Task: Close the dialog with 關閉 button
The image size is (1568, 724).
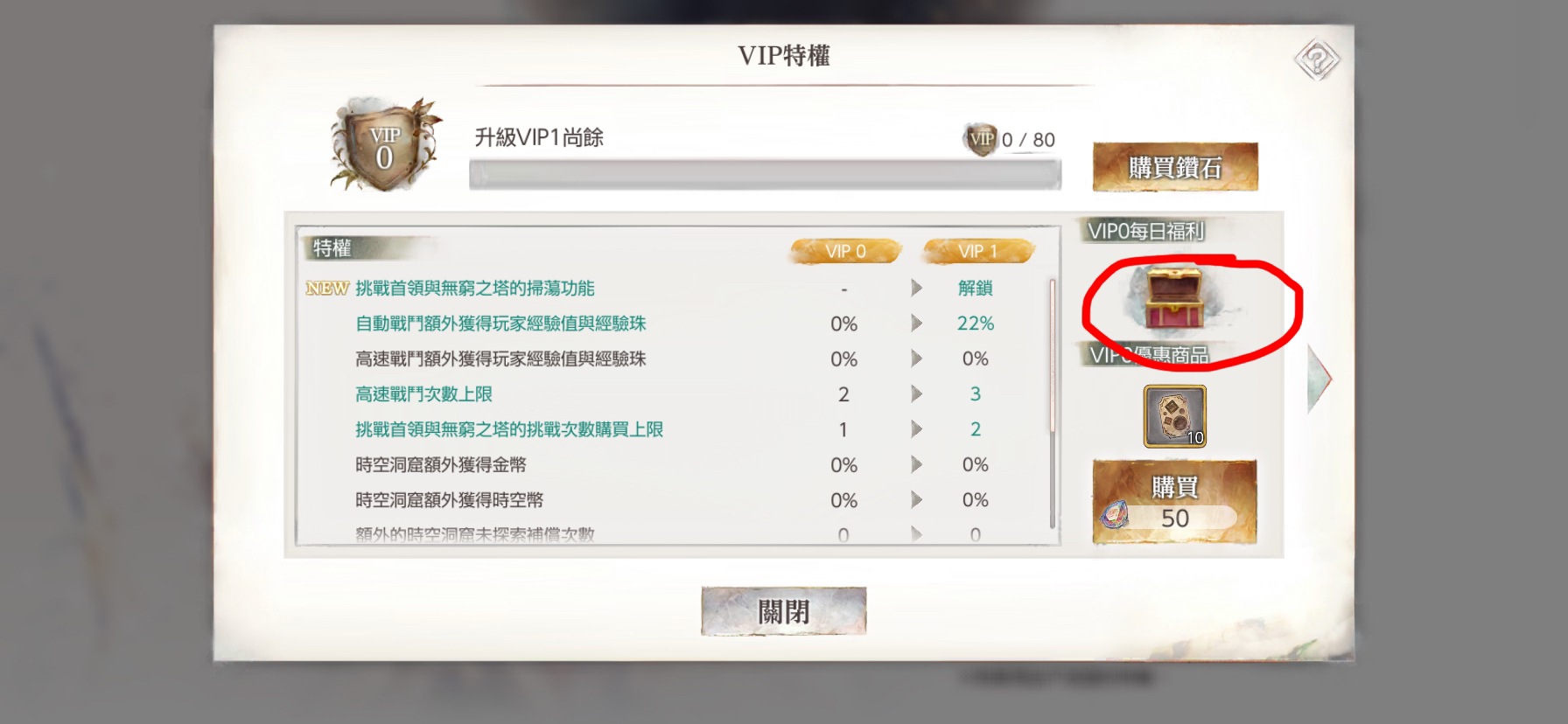Action: (783, 611)
